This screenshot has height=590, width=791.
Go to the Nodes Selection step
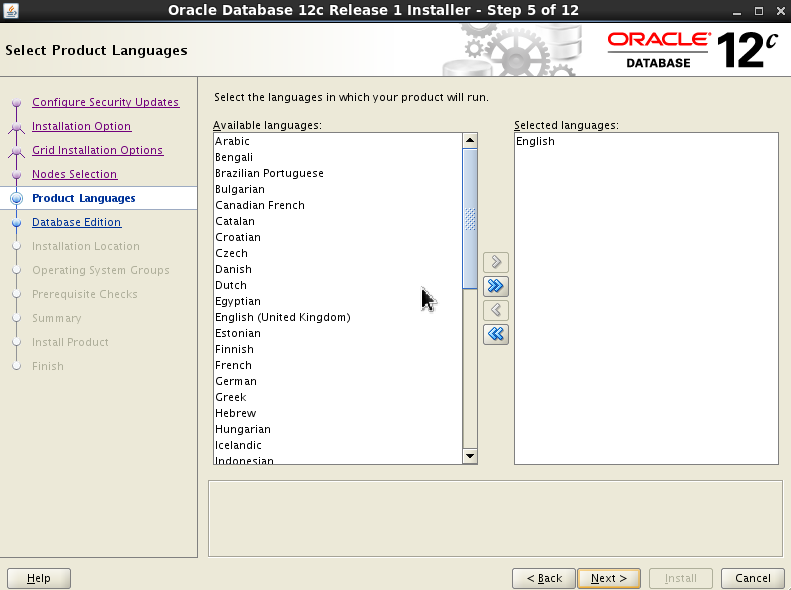tap(74, 174)
